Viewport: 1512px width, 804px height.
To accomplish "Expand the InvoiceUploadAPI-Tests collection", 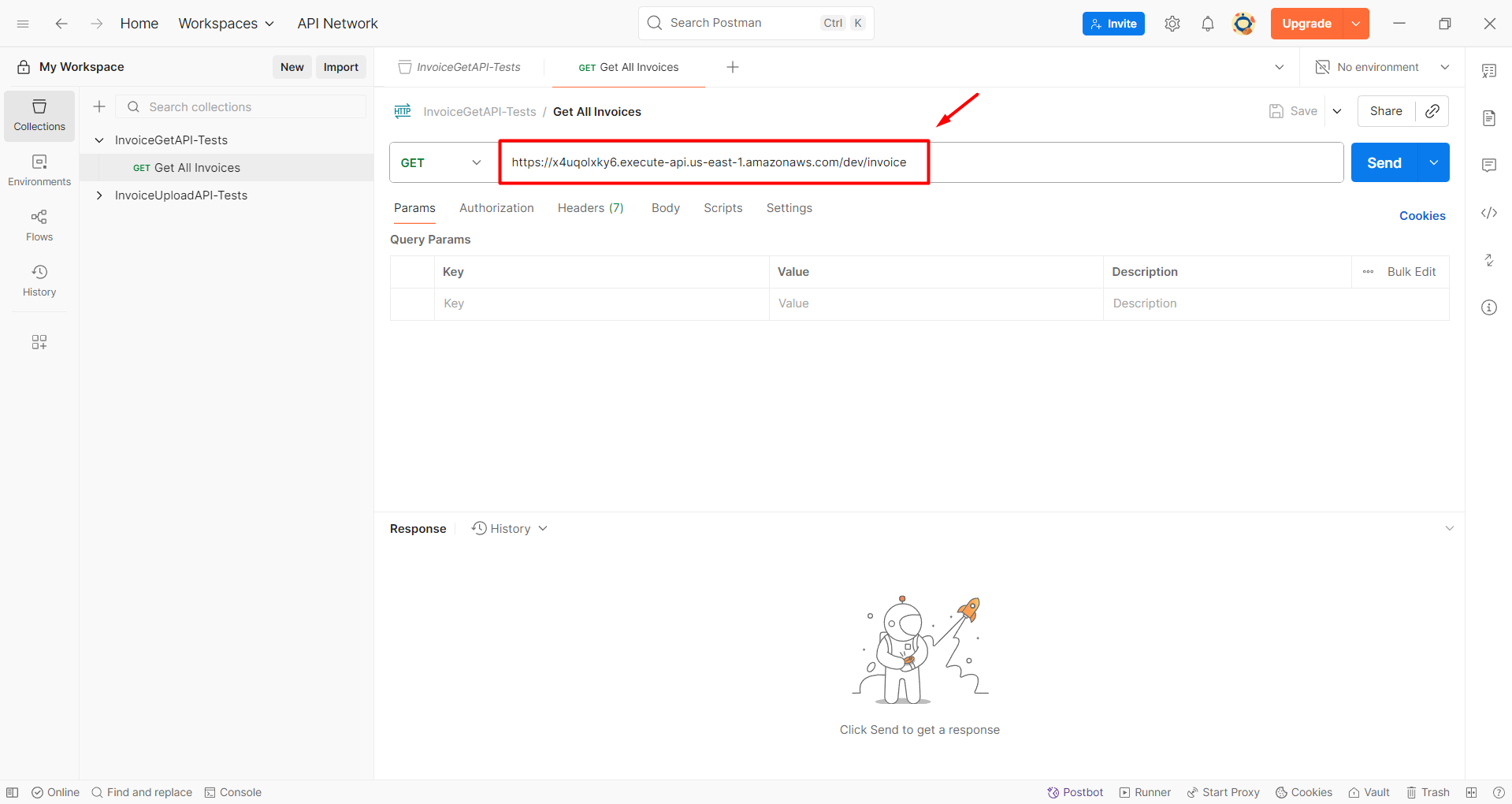I will [98, 195].
